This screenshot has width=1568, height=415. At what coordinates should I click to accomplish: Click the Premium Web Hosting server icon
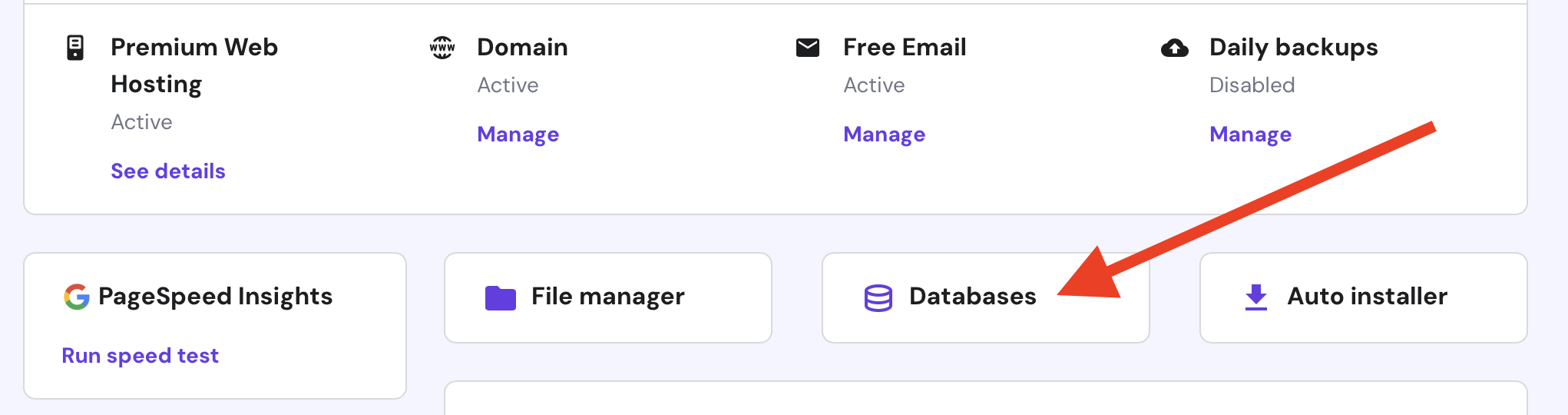pyautogui.click(x=75, y=48)
